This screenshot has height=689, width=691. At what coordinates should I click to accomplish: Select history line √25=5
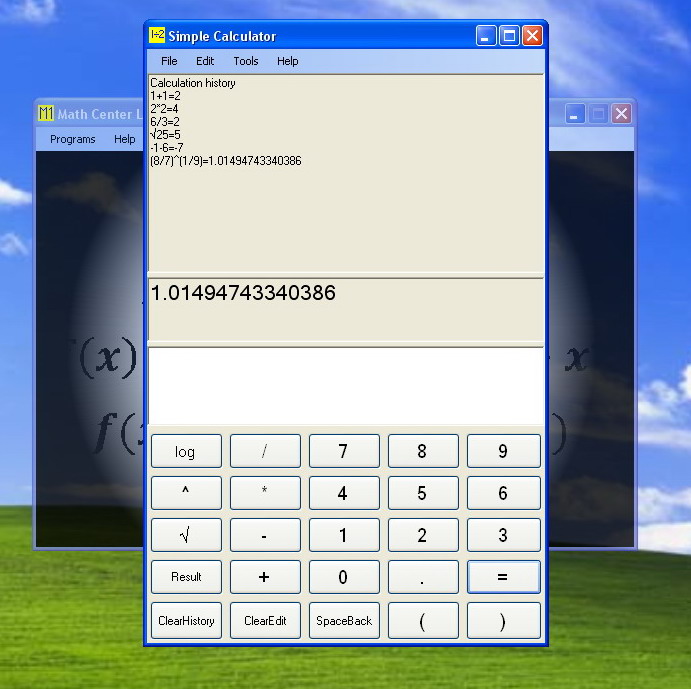(165, 134)
